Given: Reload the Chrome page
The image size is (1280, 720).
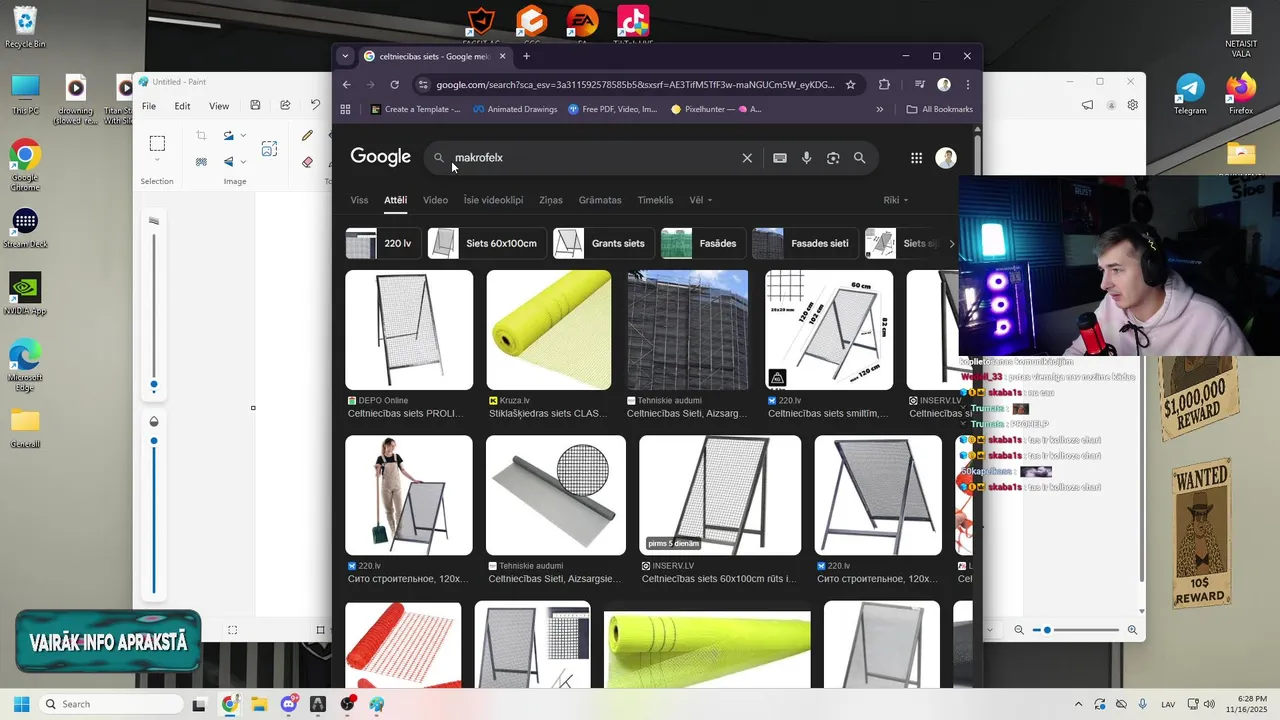Looking at the screenshot, I should point(395,85).
